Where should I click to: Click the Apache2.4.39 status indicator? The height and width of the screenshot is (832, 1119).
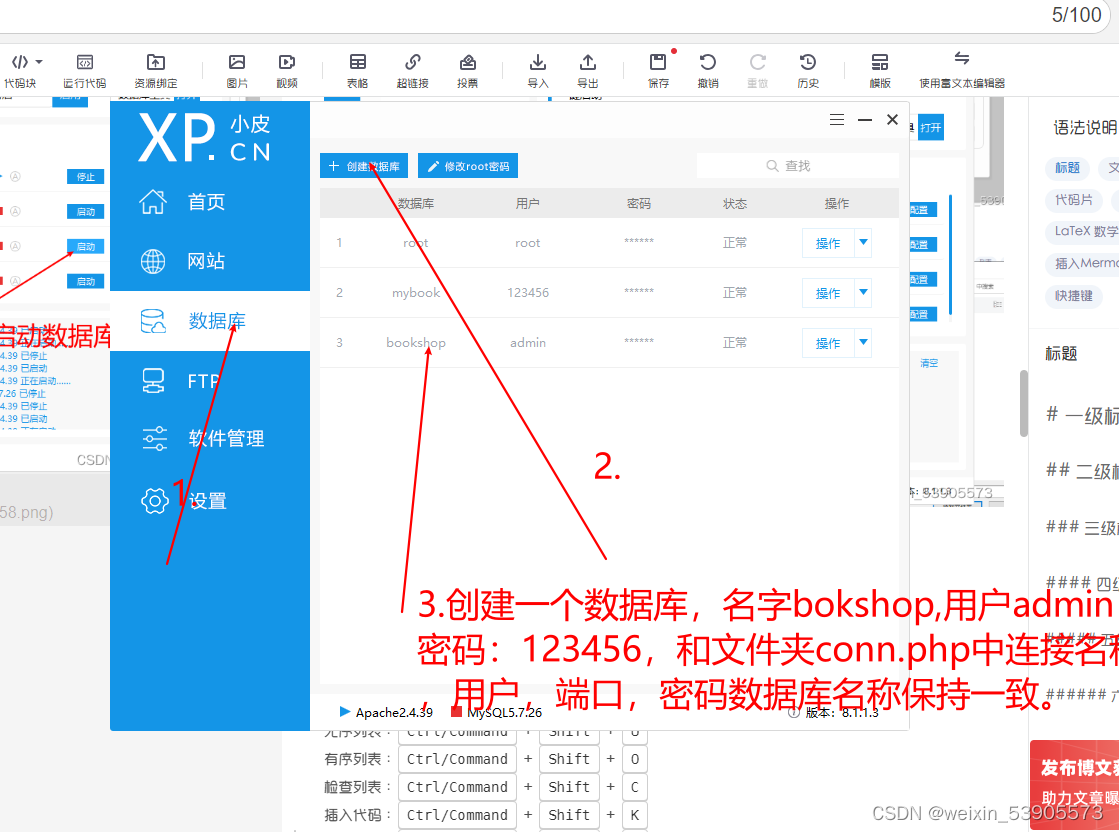[x=386, y=712]
